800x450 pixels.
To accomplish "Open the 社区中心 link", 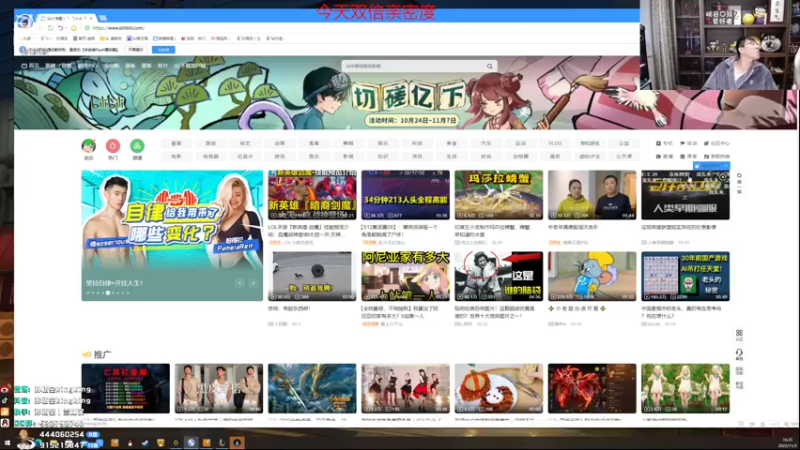I will coord(717,143).
